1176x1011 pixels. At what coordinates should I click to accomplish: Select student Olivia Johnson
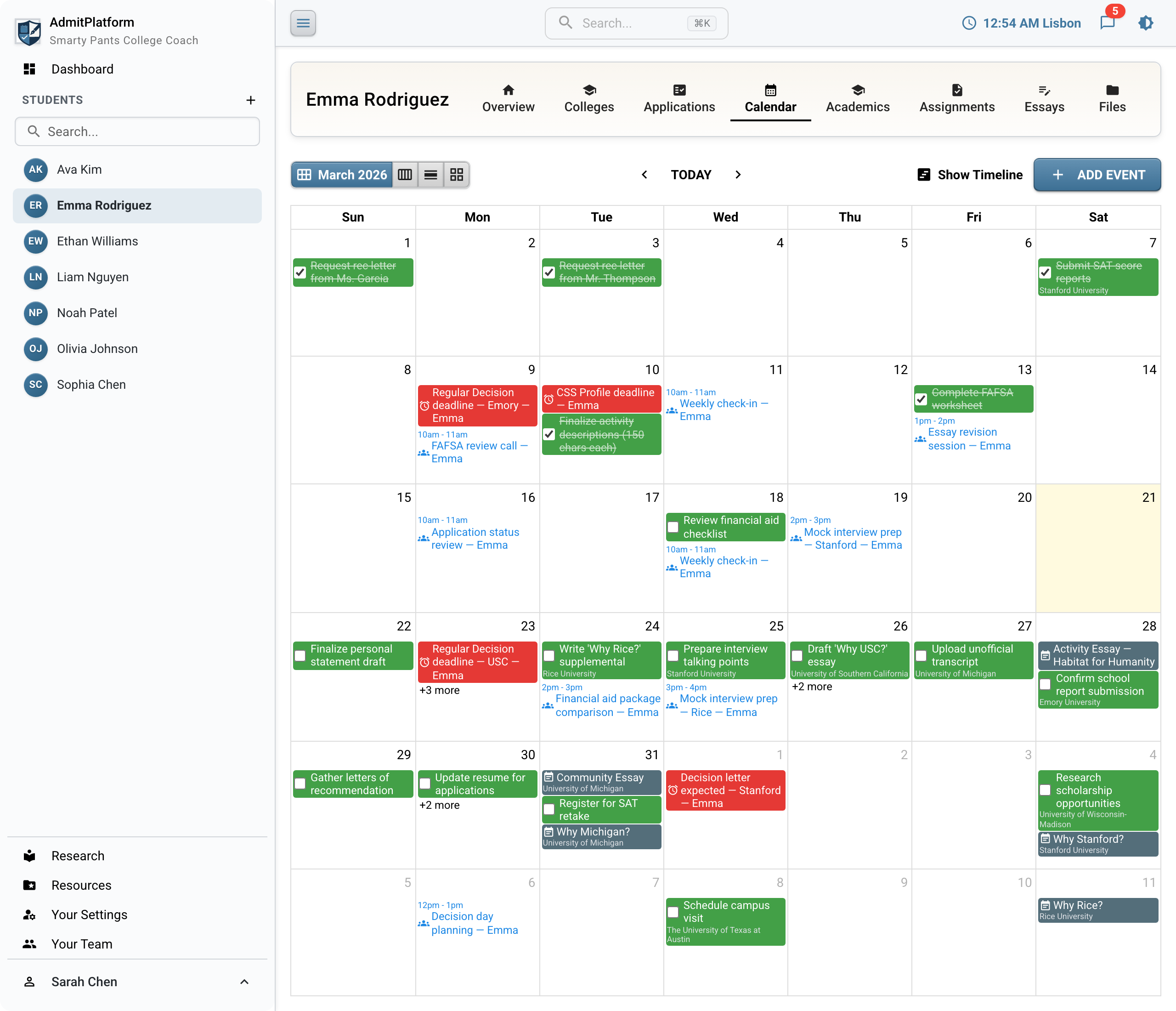[x=97, y=348]
